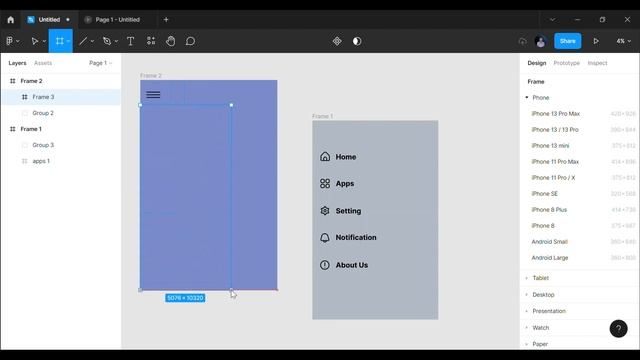Image resolution: width=640 pixels, height=360 pixels.
Task: Open the Figma main menu icon
Action: pyautogui.click(x=9, y=41)
